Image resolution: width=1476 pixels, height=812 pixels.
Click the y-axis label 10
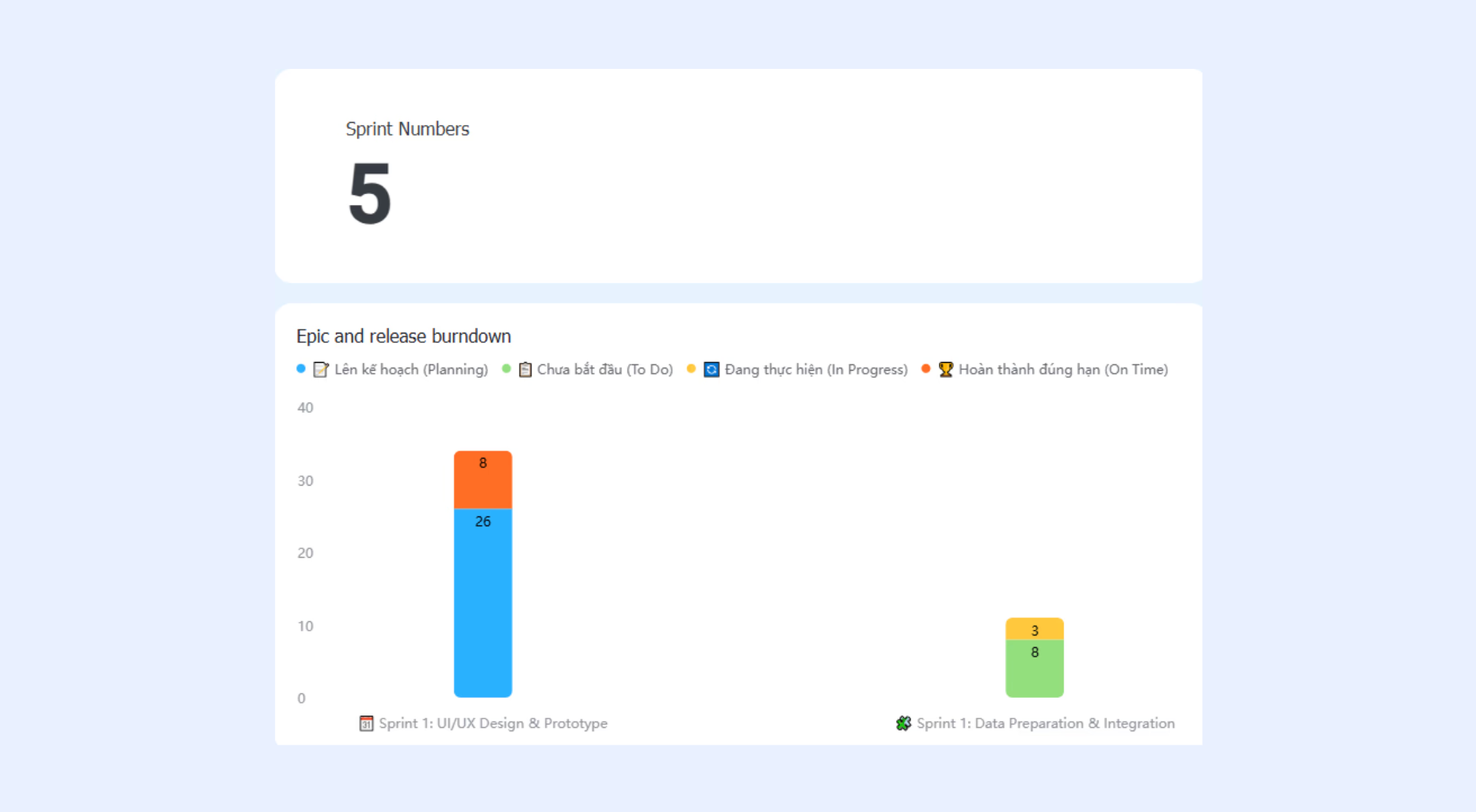[x=305, y=626]
